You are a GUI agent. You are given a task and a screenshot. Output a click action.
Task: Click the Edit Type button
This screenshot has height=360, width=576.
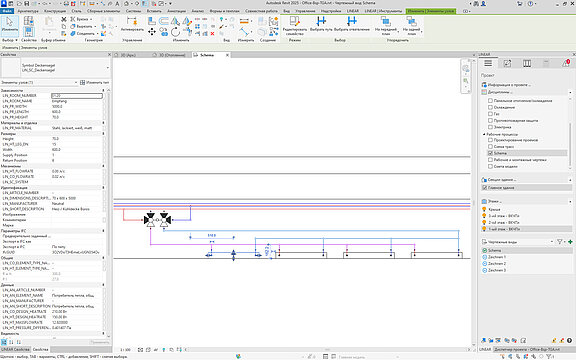coord(94,83)
